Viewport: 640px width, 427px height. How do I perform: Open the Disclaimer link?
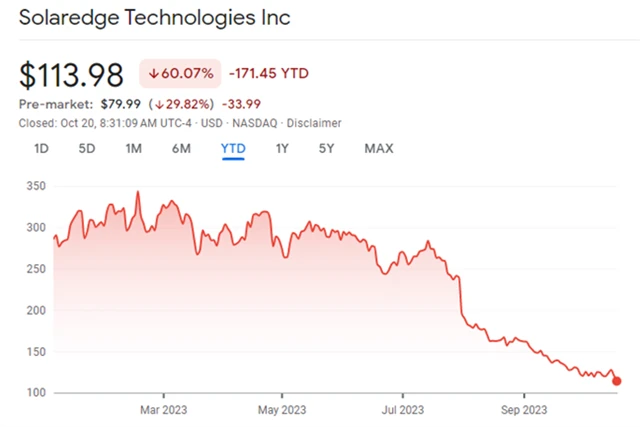click(x=314, y=123)
